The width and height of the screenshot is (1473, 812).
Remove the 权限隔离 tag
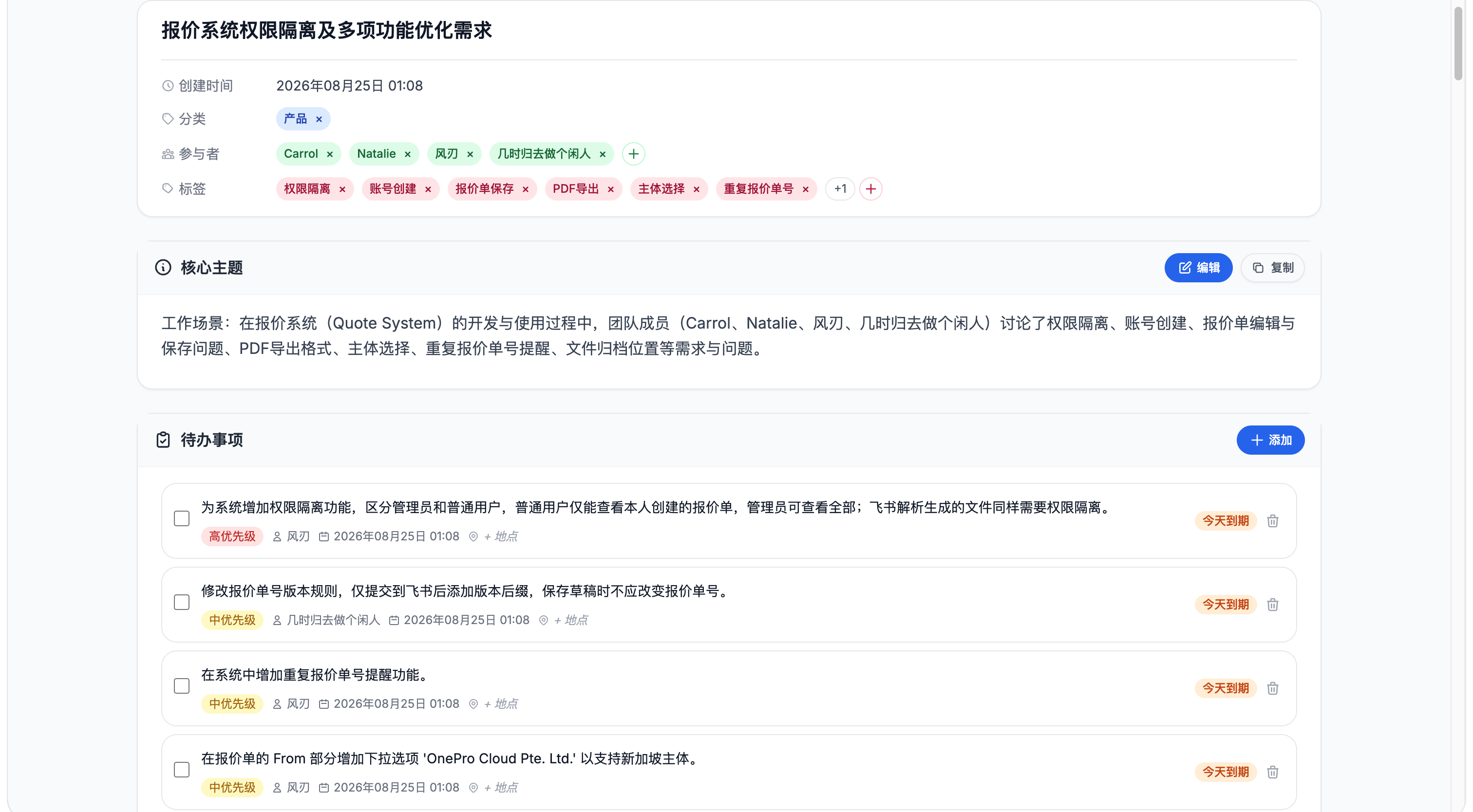342,189
